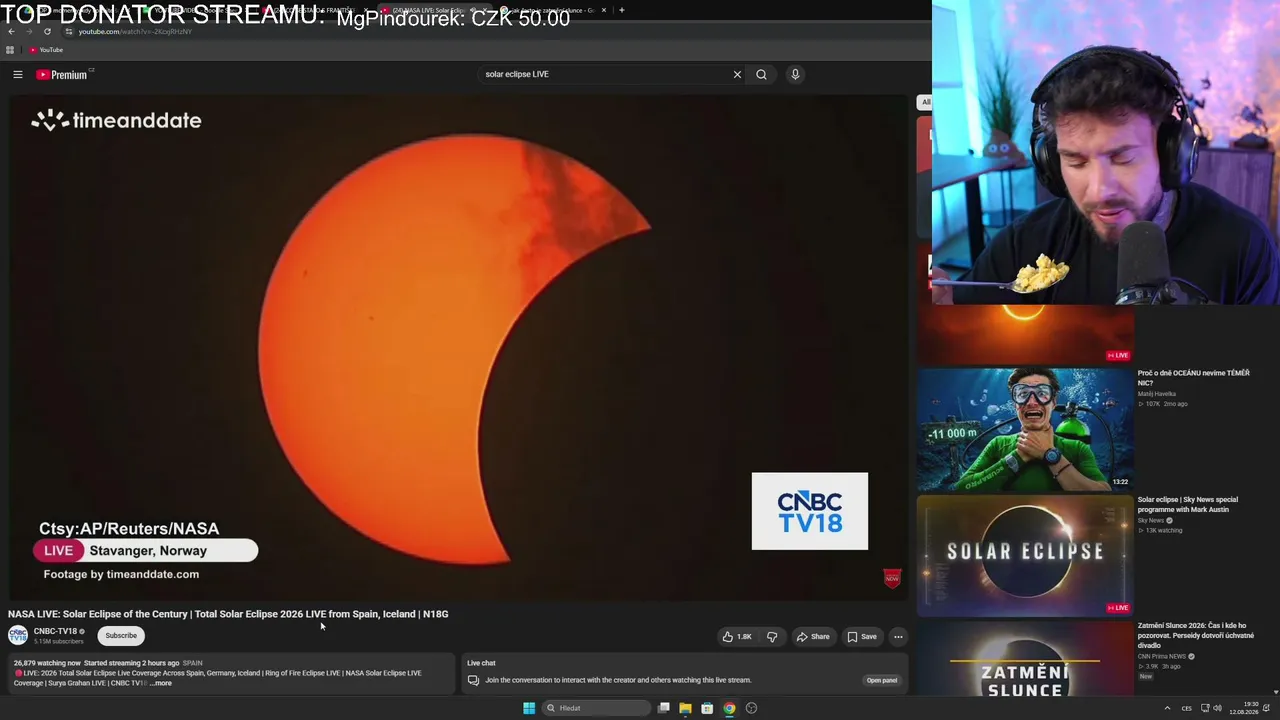Run search with the magnifier button
The width and height of the screenshot is (1280, 720).
[x=761, y=74]
